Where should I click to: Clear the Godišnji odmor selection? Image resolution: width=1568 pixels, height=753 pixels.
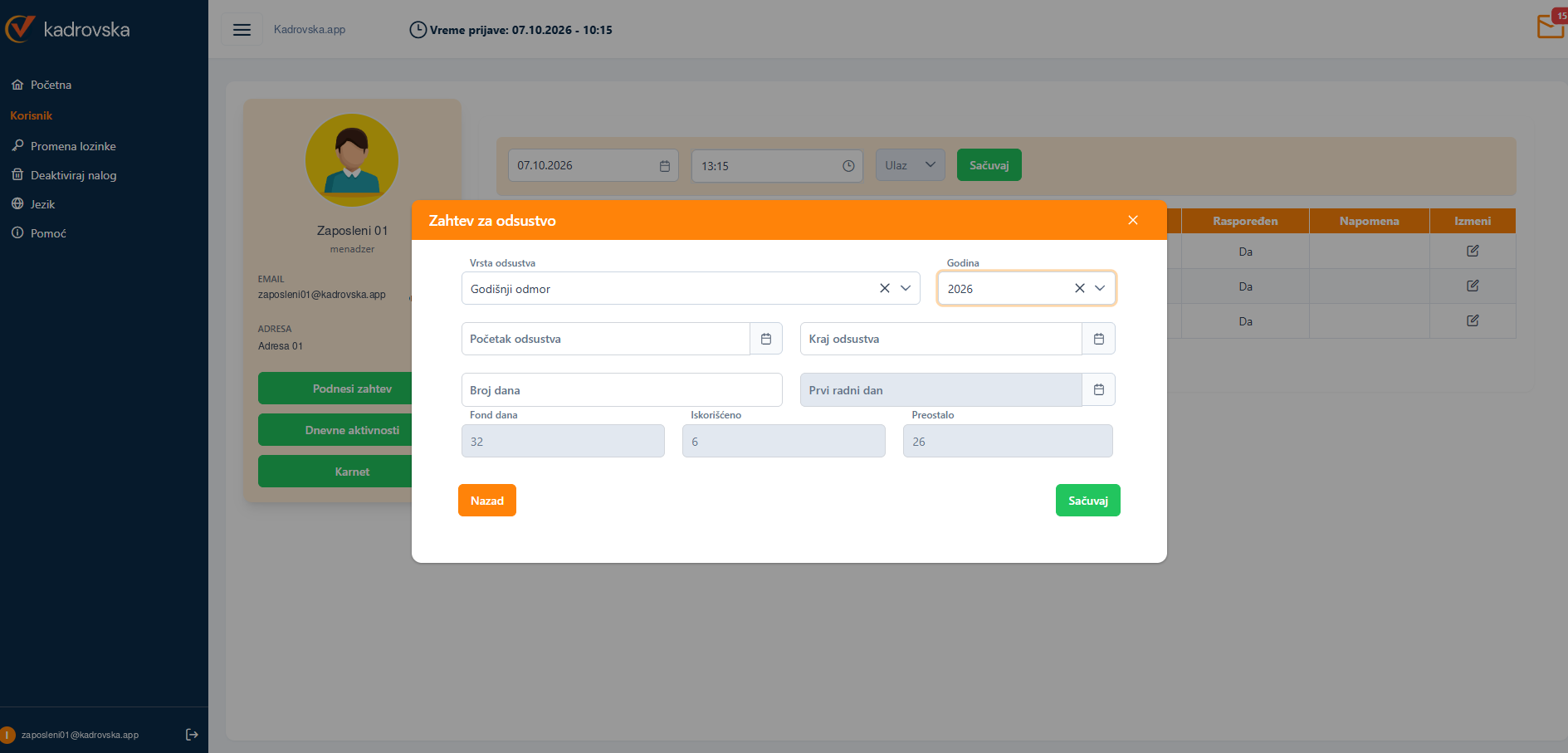pos(885,288)
